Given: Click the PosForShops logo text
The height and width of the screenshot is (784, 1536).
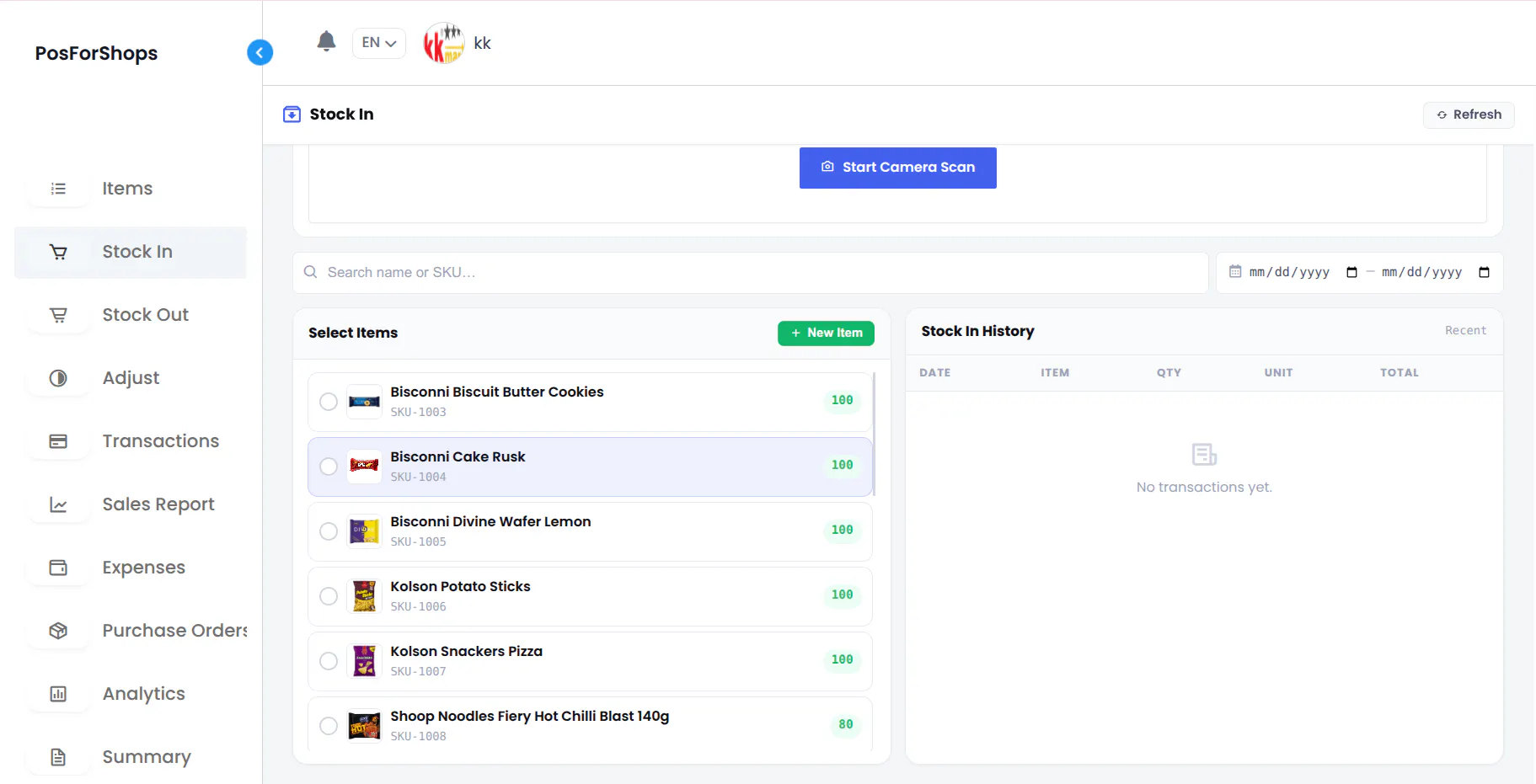Looking at the screenshot, I should pyautogui.click(x=96, y=53).
